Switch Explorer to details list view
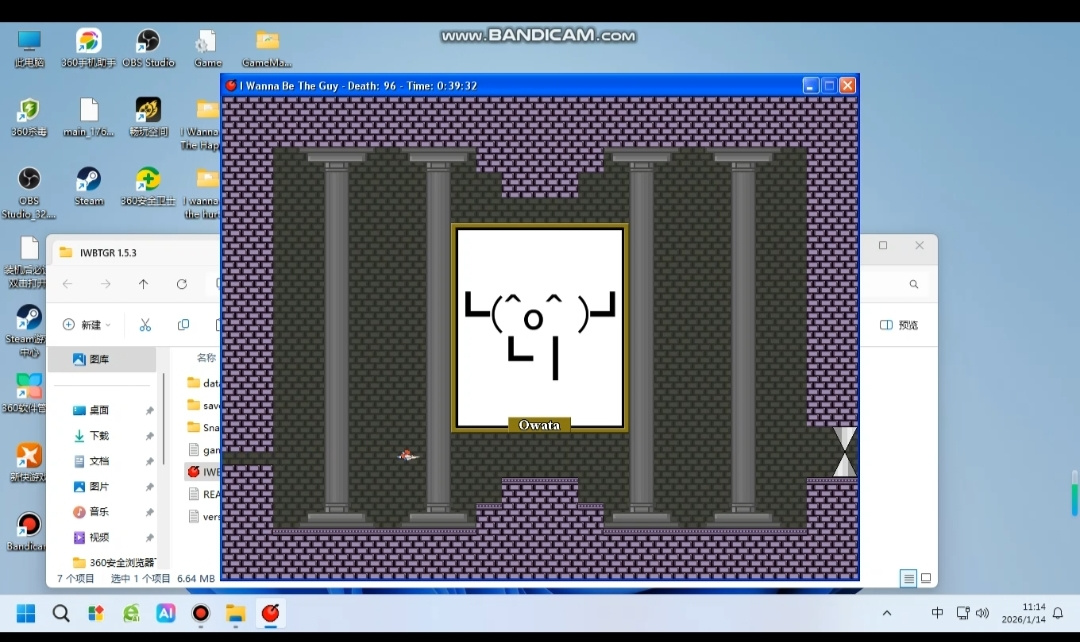This screenshot has width=1080, height=642. coord(908,579)
